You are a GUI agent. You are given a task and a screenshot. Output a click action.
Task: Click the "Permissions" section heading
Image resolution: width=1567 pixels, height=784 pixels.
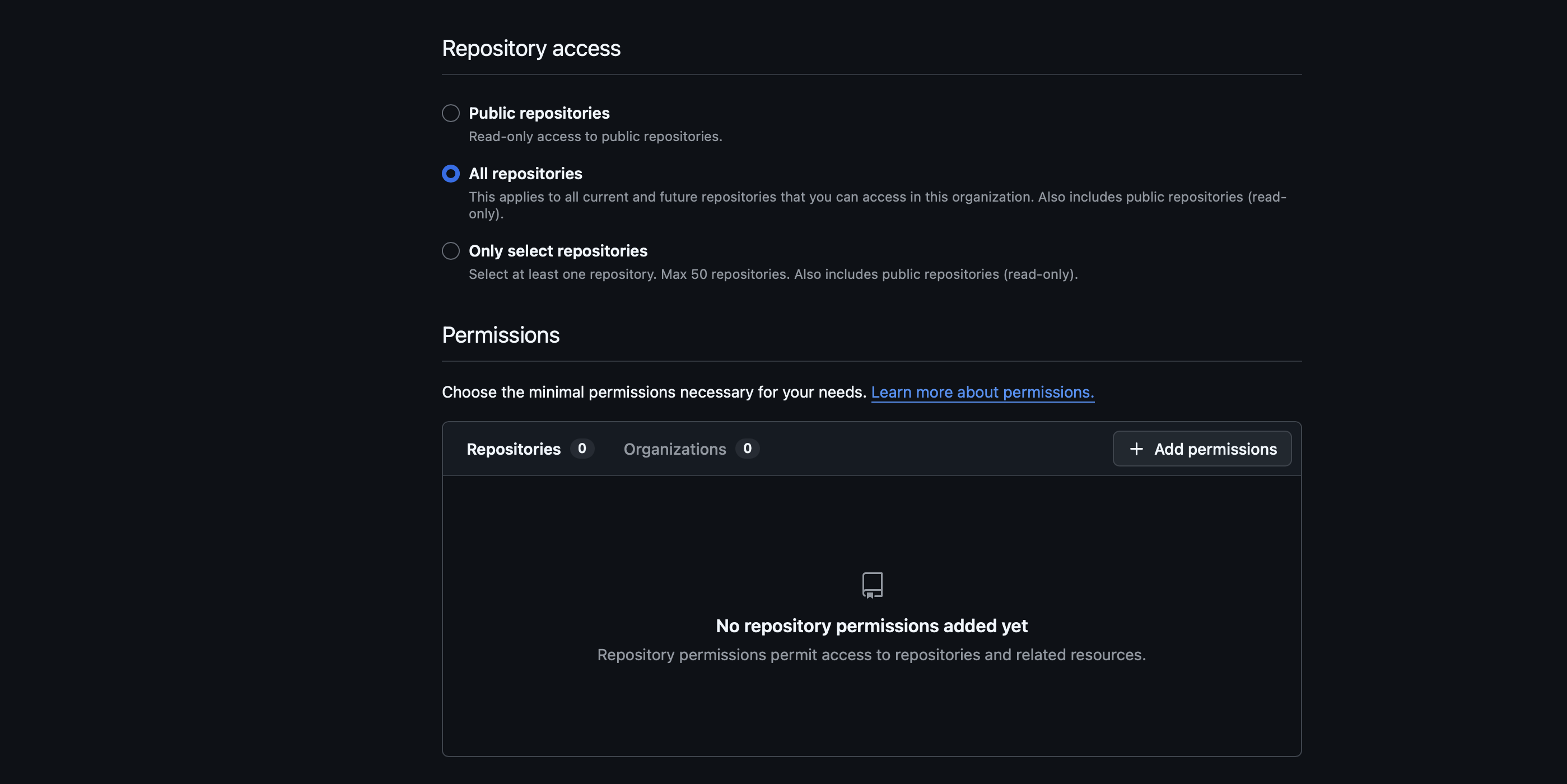(500, 335)
